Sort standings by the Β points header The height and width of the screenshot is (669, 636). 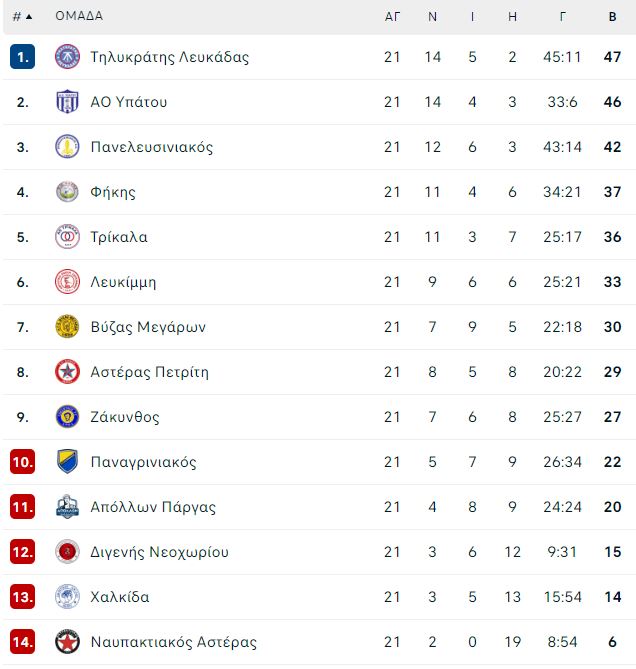pyautogui.click(x=613, y=17)
